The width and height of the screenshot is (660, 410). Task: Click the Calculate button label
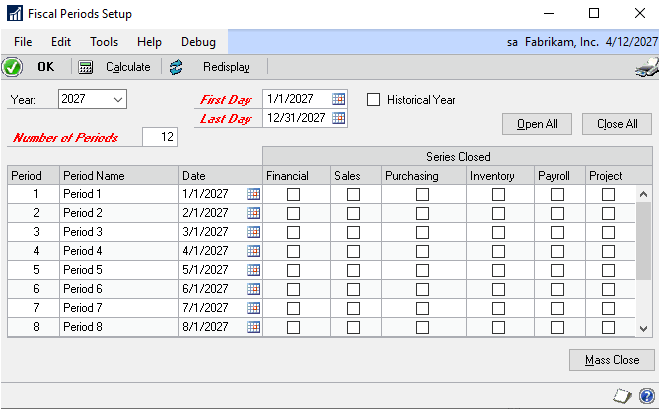(x=128, y=67)
